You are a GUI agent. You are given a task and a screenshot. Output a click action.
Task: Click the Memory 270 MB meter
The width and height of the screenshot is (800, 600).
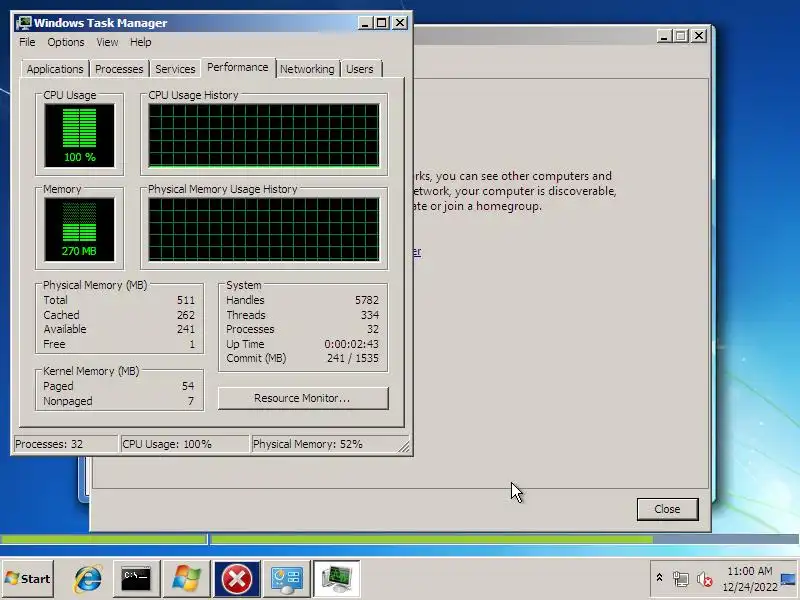tap(80, 230)
